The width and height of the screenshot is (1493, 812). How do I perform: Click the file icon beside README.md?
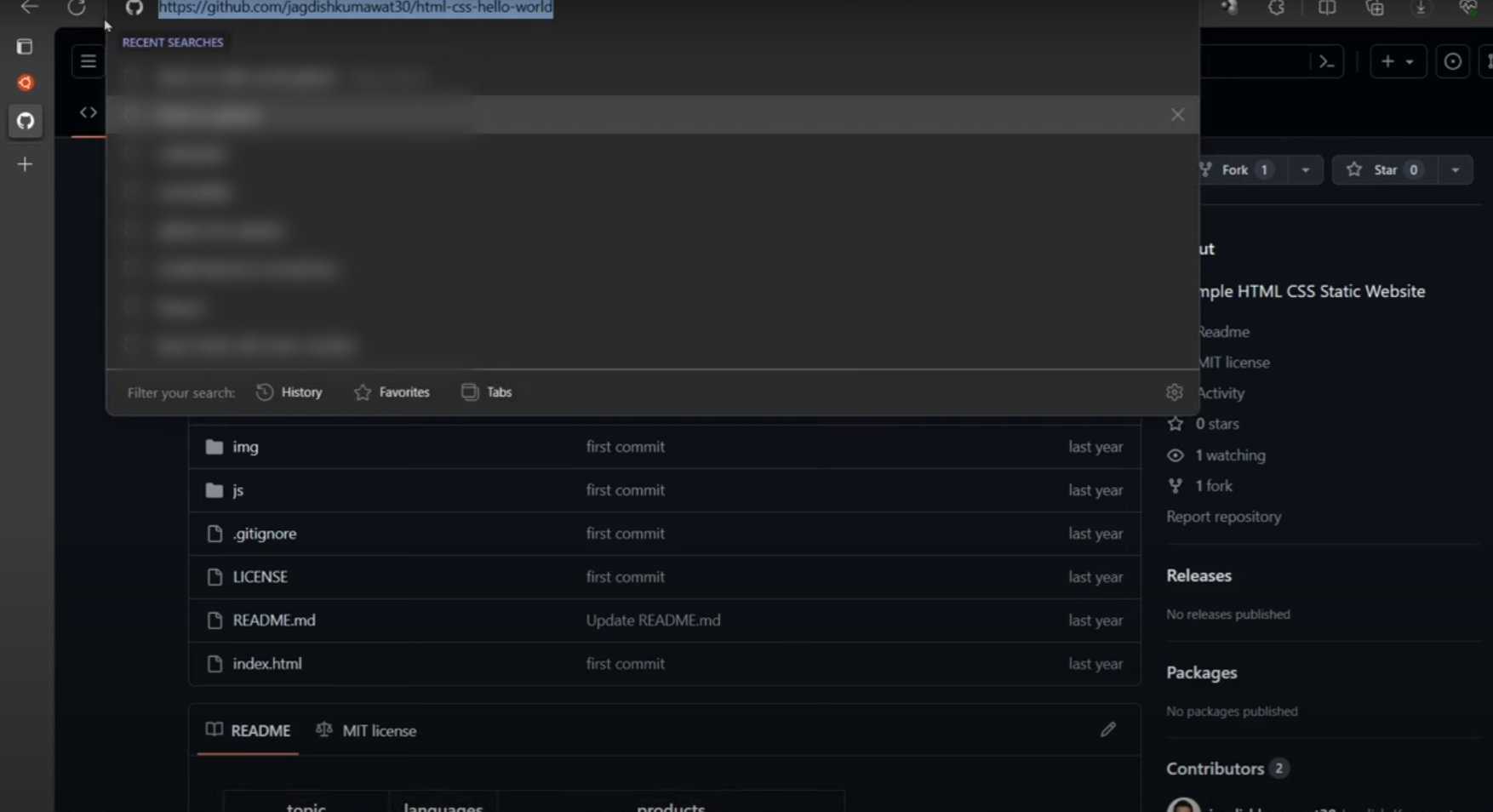pos(215,620)
